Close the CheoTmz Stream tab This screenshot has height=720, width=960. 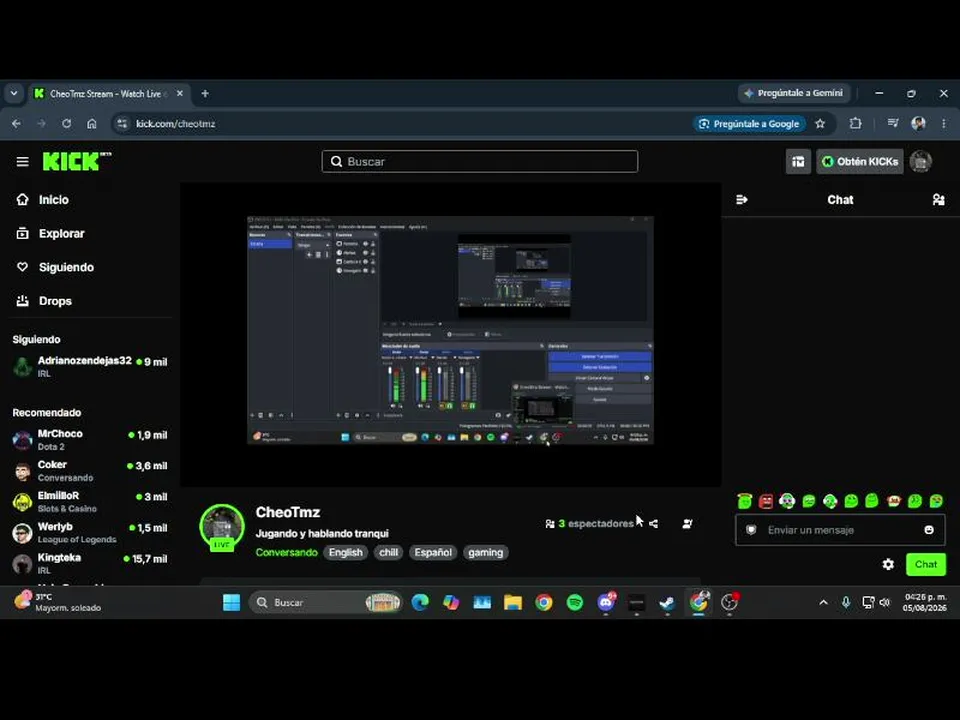coord(179,94)
